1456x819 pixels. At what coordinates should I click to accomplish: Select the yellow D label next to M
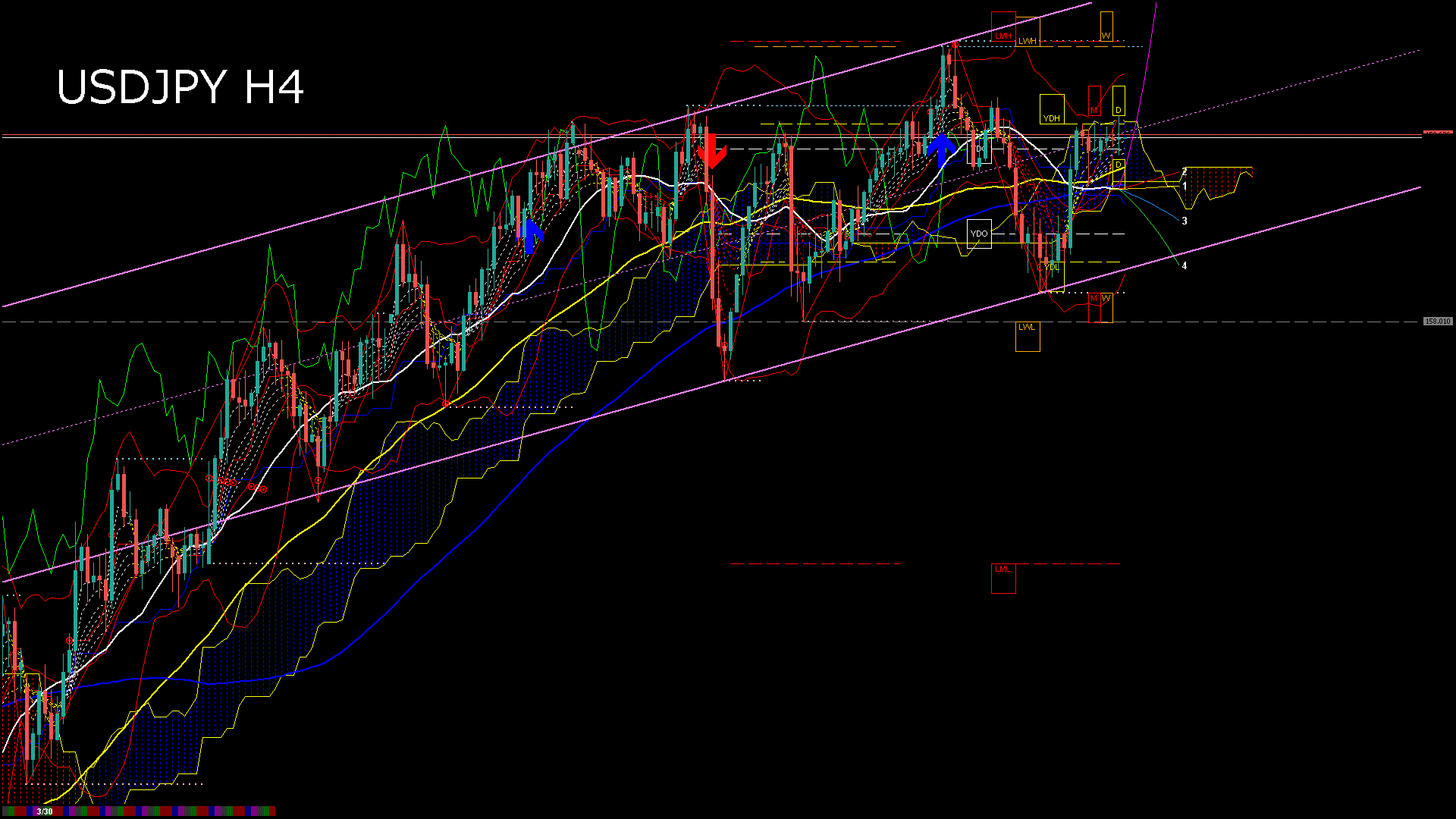tap(1119, 101)
